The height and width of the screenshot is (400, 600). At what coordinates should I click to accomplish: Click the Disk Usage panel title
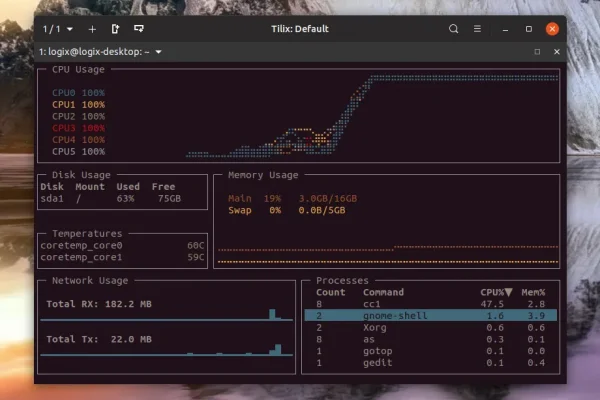coord(81,175)
